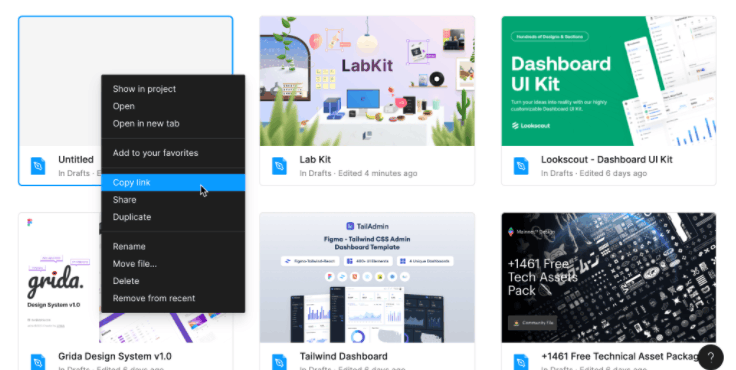Click the file icon next to Lab Kit
736x370 pixels.
coord(279,166)
